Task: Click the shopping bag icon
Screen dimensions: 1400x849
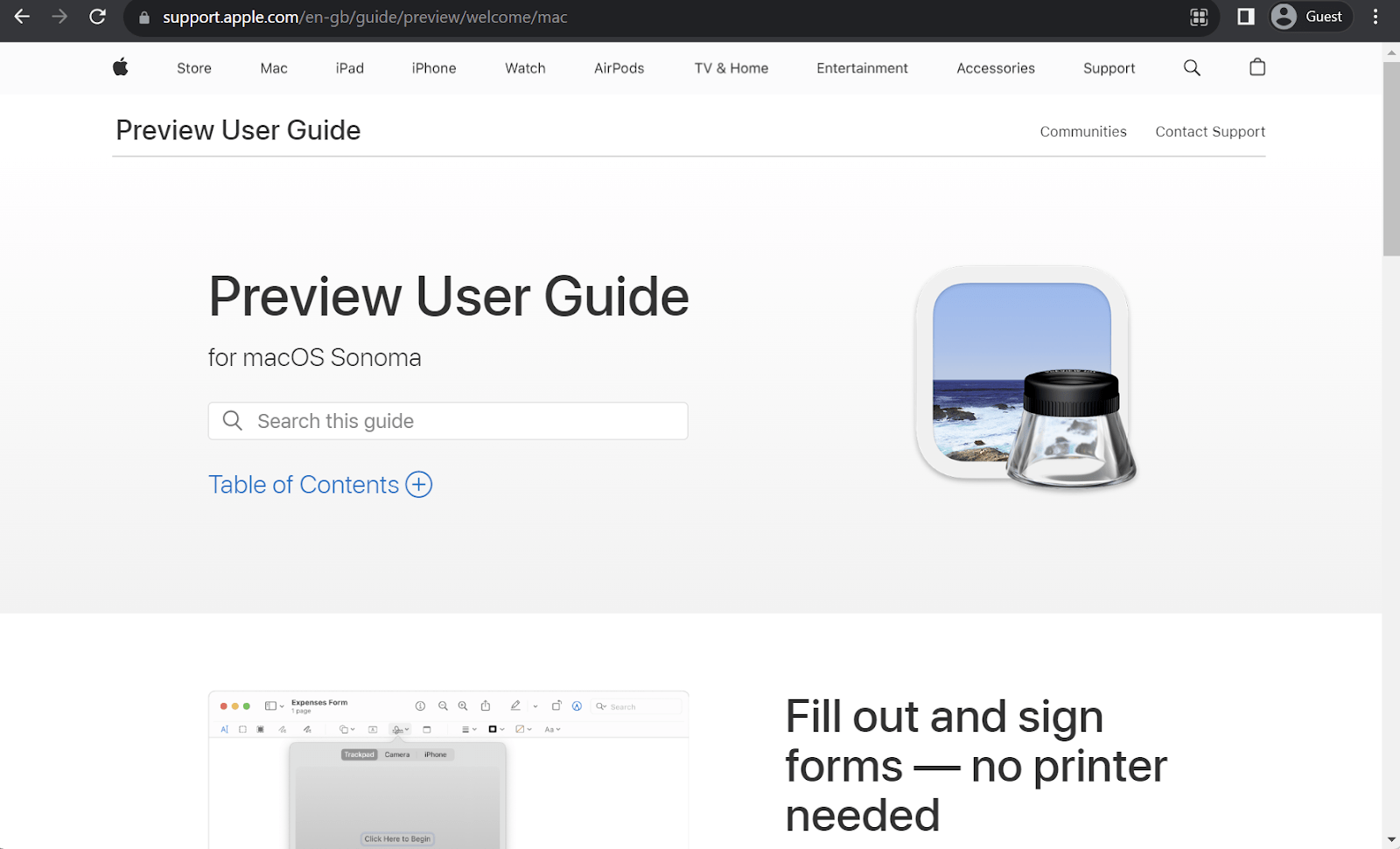Action: coord(1257,67)
